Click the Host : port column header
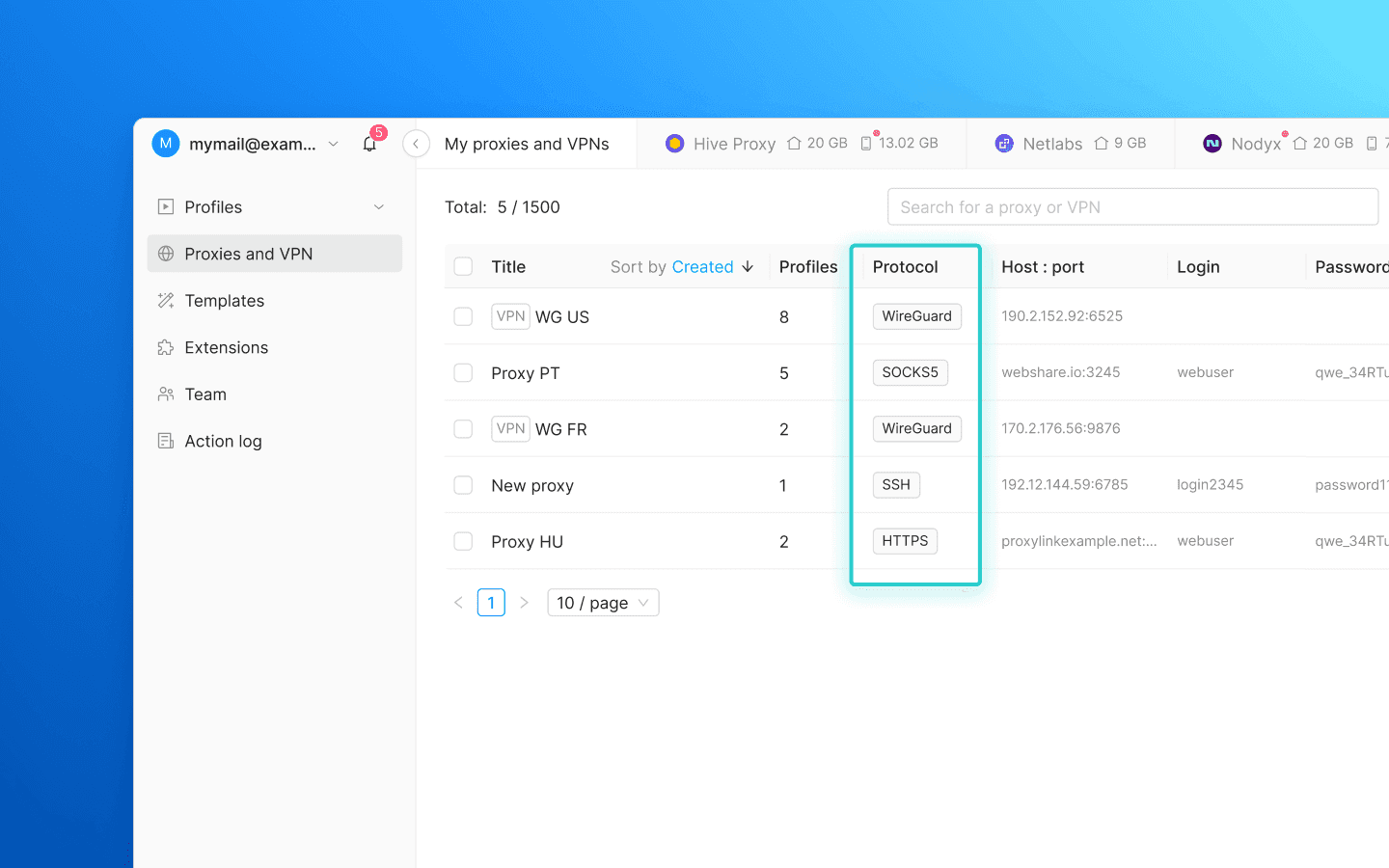This screenshot has height=868, width=1389. click(x=1043, y=267)
